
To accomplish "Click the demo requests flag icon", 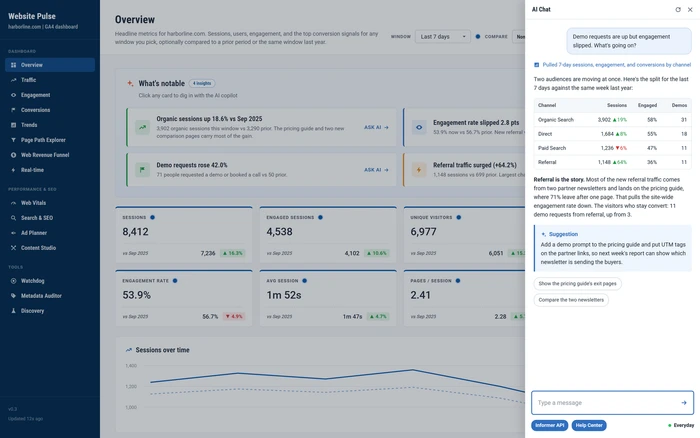I will 142,170.
